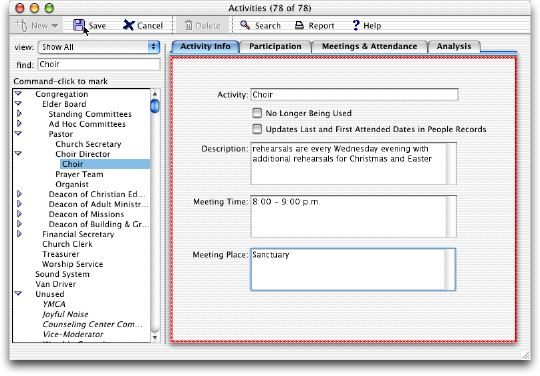Screen dimensions: 540x376
Task: Open the New button dropdown arrow
Action: pos(54,26)
